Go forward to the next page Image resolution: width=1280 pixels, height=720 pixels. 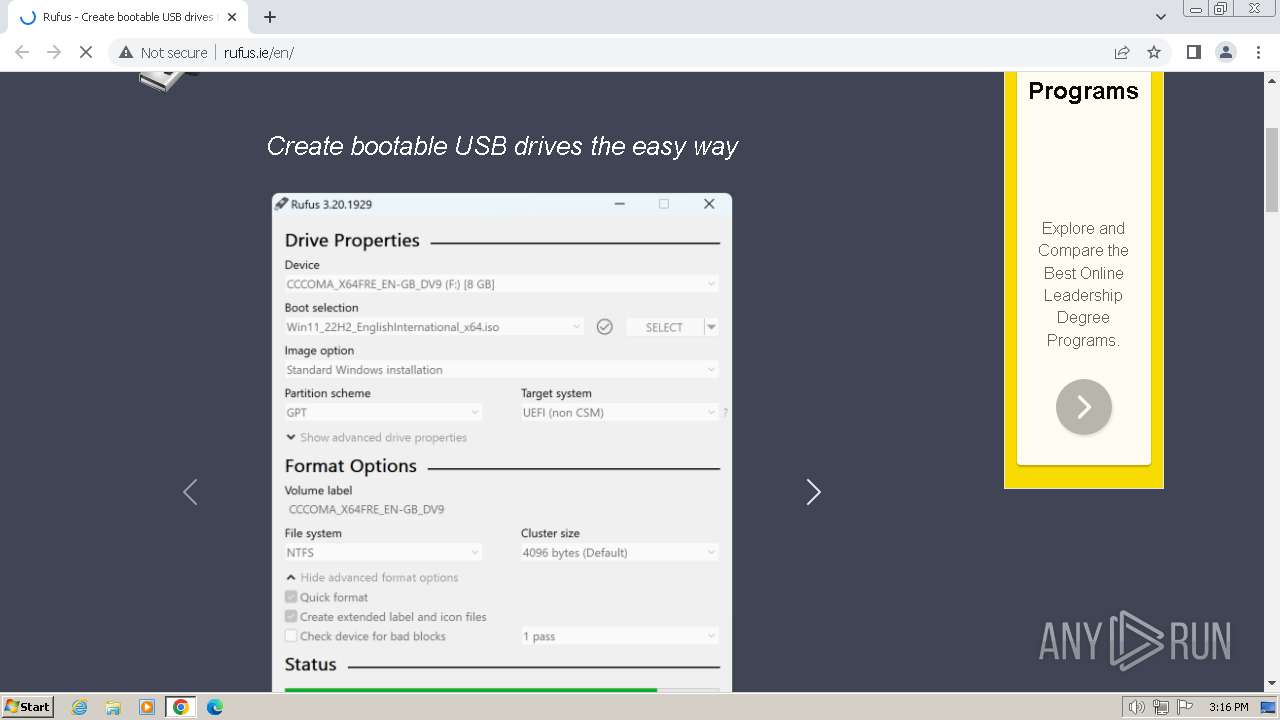tap(54, 52)
